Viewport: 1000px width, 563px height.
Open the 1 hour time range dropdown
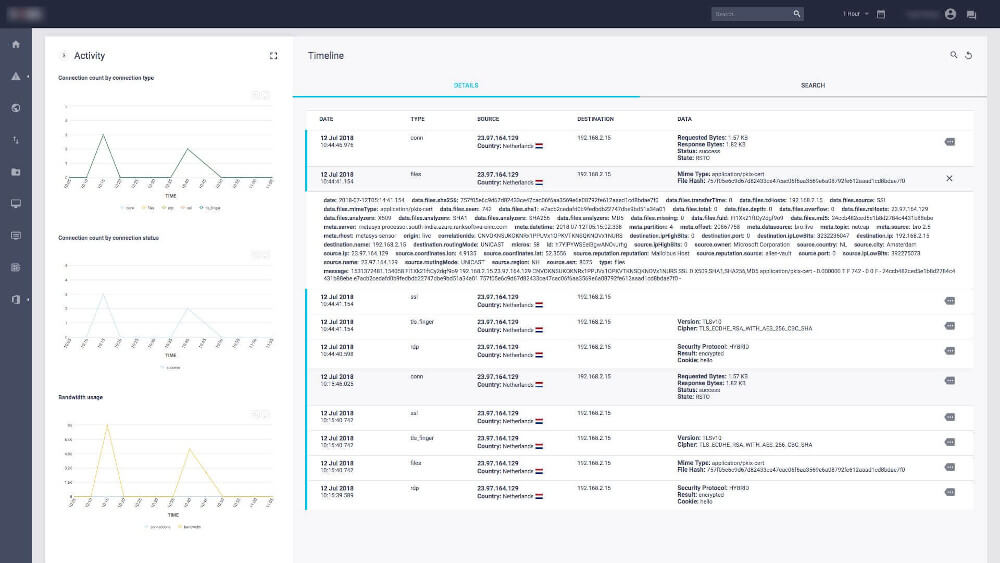855,14
